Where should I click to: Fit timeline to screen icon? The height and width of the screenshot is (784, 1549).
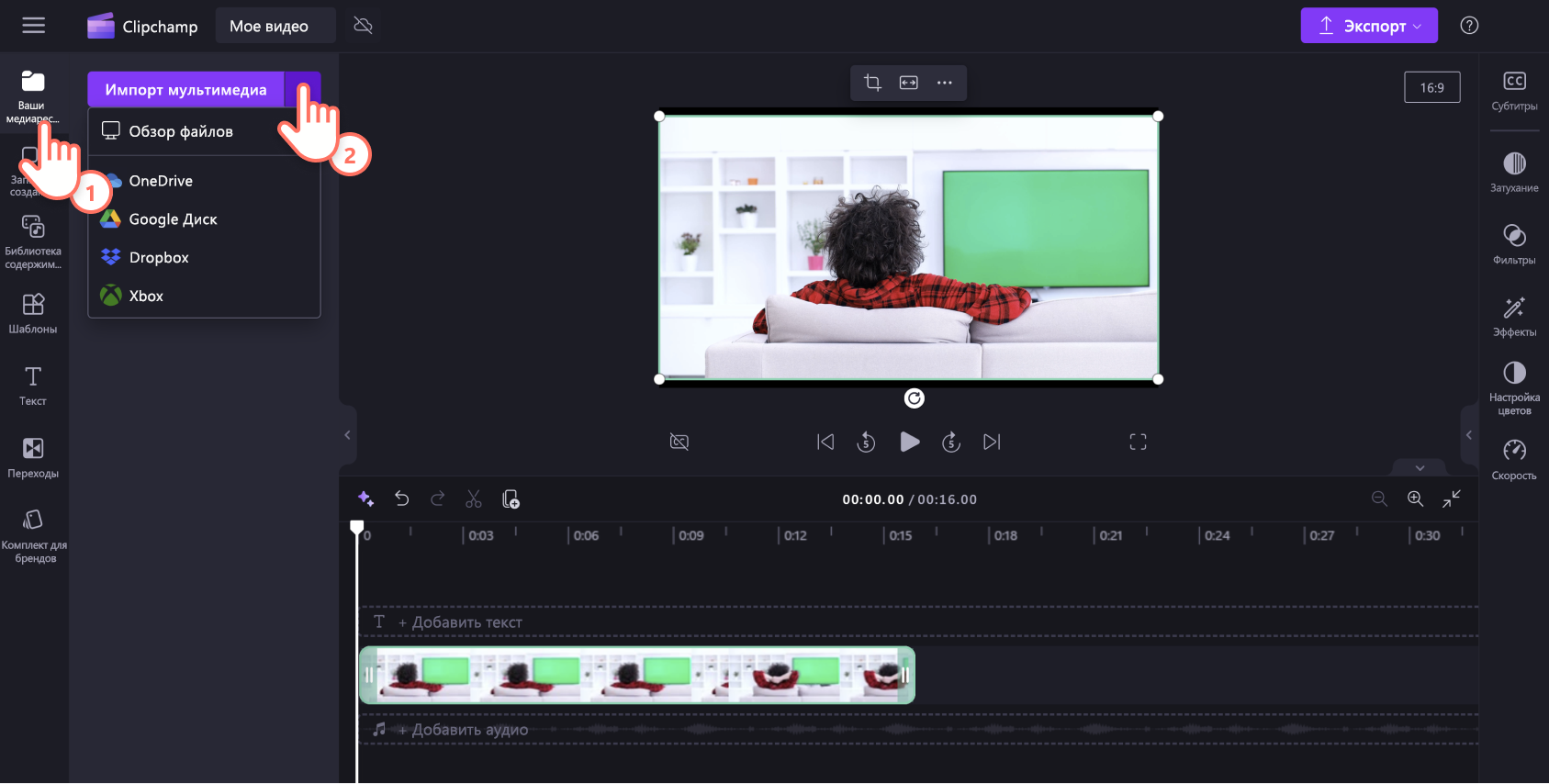point(1451,498)
